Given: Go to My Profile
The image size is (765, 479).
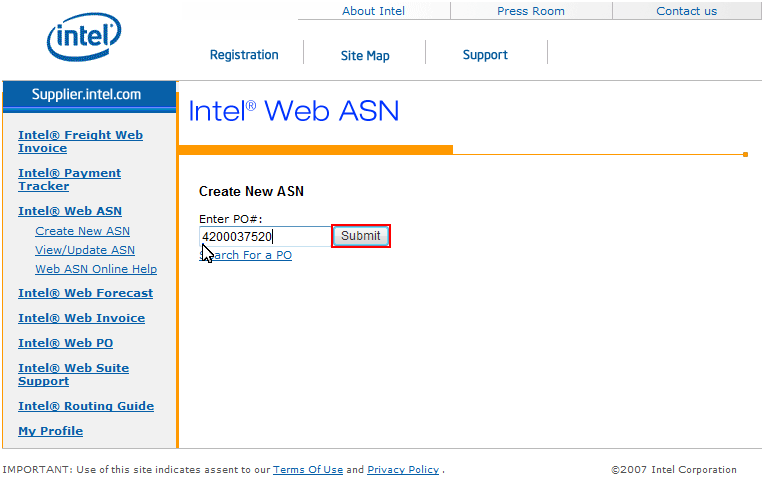Looking at the screenshot, I should (50, 431).
